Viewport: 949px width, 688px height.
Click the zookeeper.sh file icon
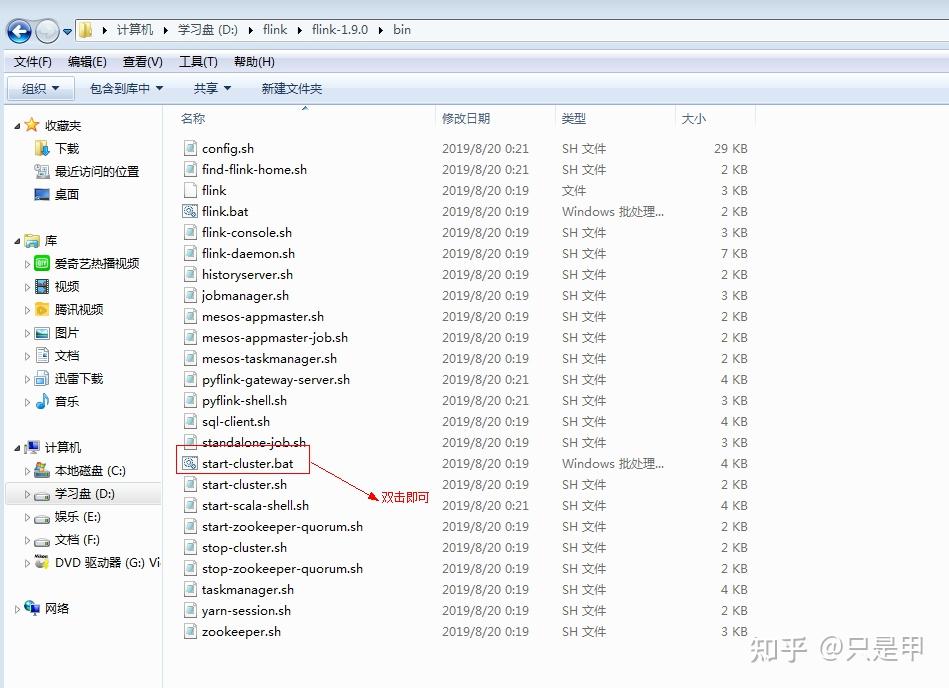pyautogui.click(x=190, y=631)
